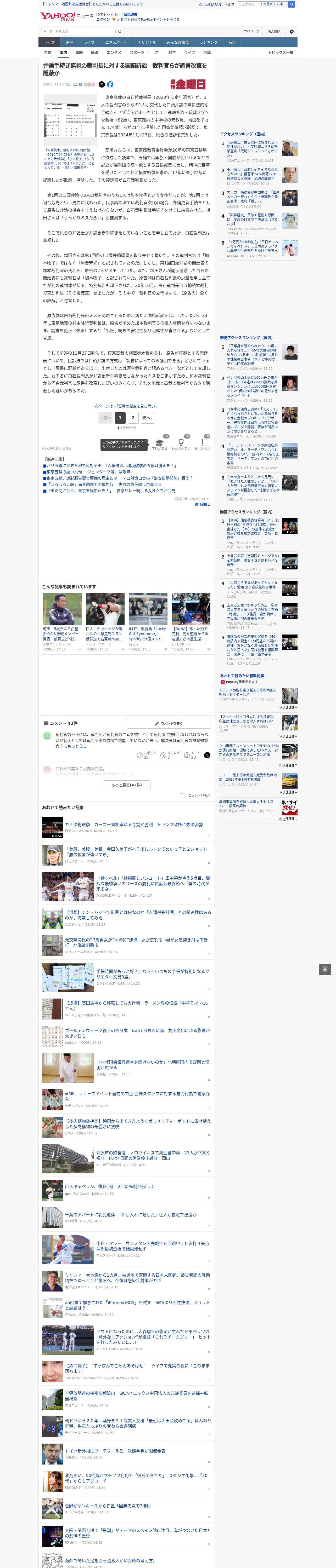The height and width of the screenshot is (1568, 336).
Task: Click the ログイン link
Action: point(103,20)
